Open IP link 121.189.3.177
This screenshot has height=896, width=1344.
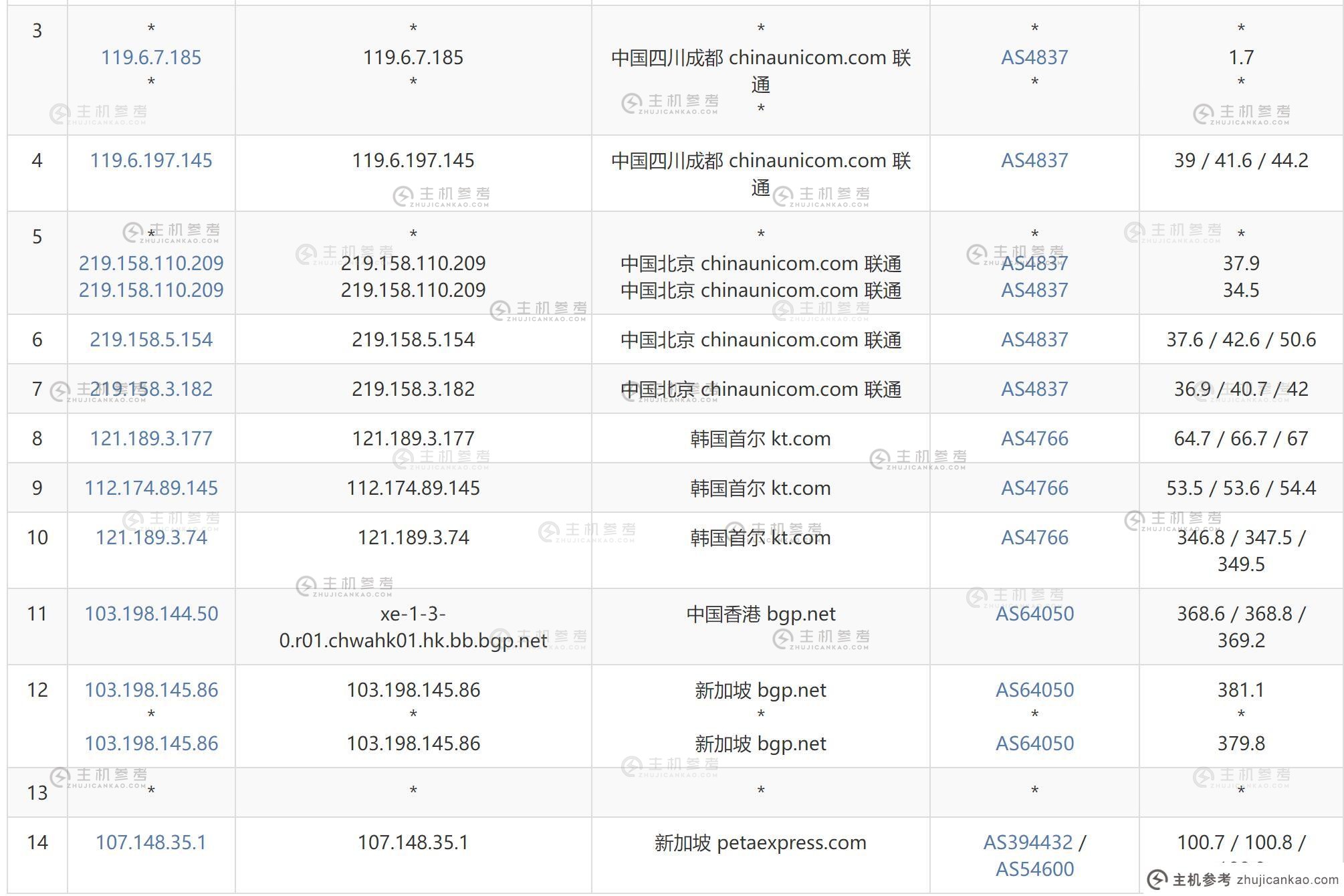coord(151,439)
